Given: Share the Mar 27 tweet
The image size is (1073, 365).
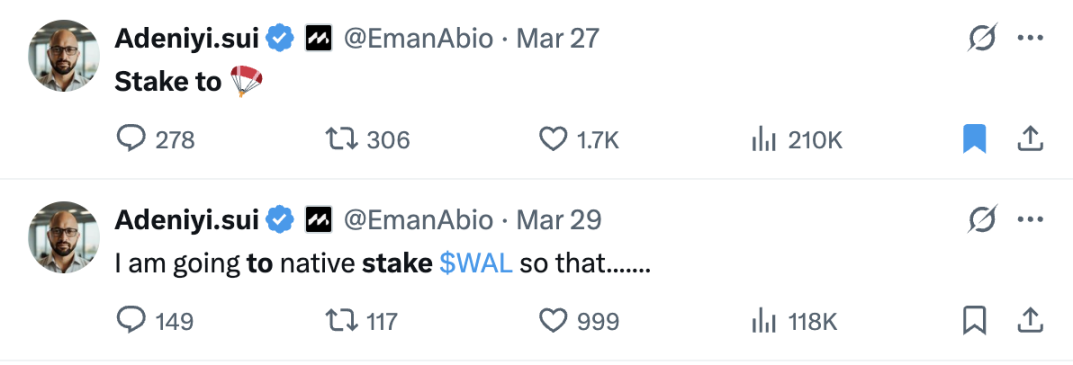Looking at the screenshot, I should point(1030,139).
